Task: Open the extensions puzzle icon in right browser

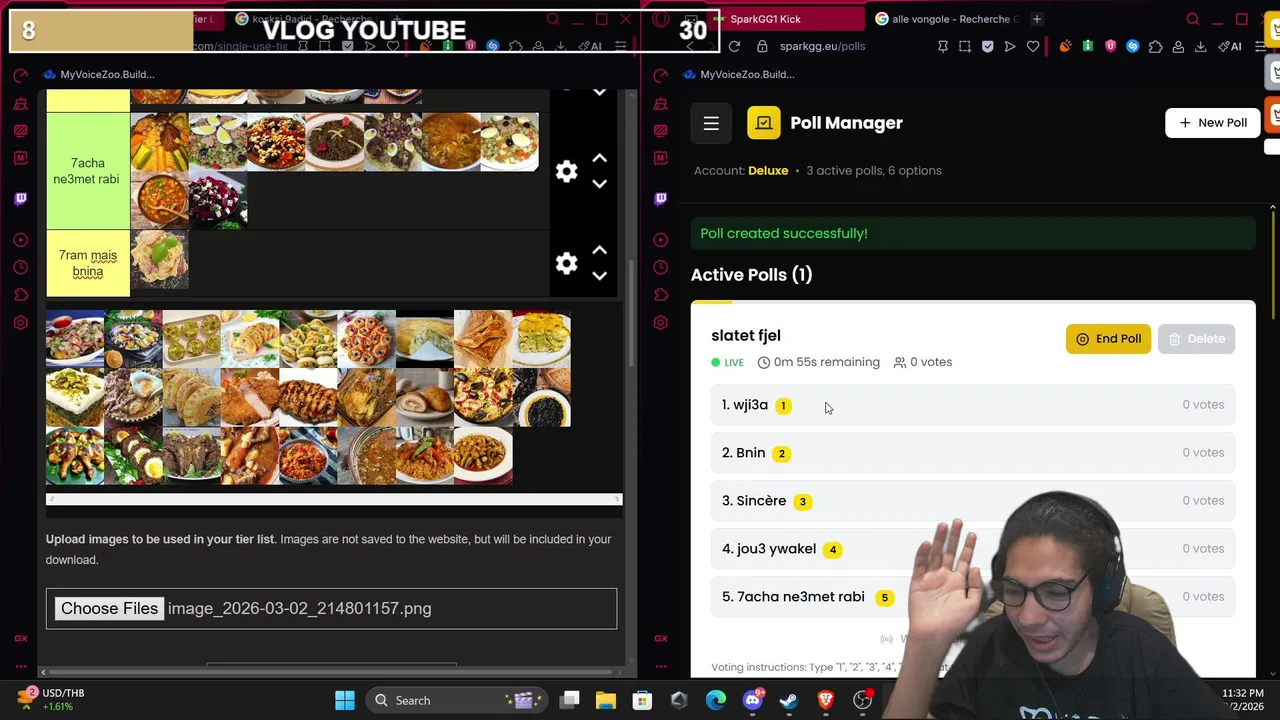Action: [1156, 46]
